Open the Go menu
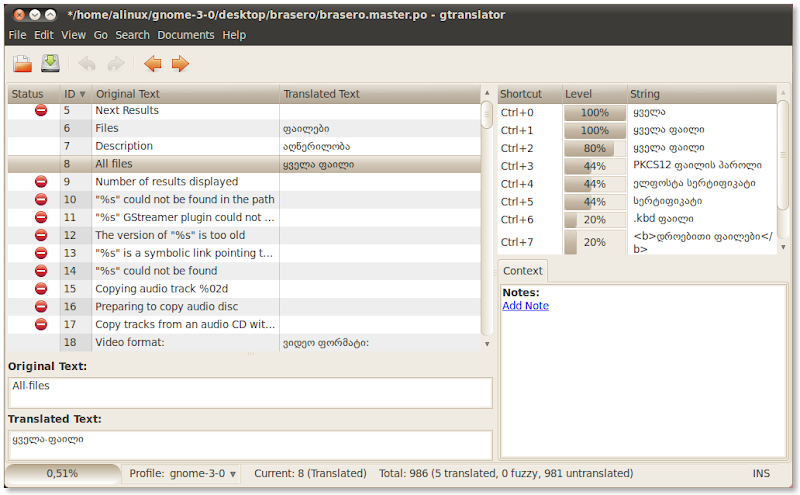This screenshot has width=800, height=495. click(x=101, y=35)
